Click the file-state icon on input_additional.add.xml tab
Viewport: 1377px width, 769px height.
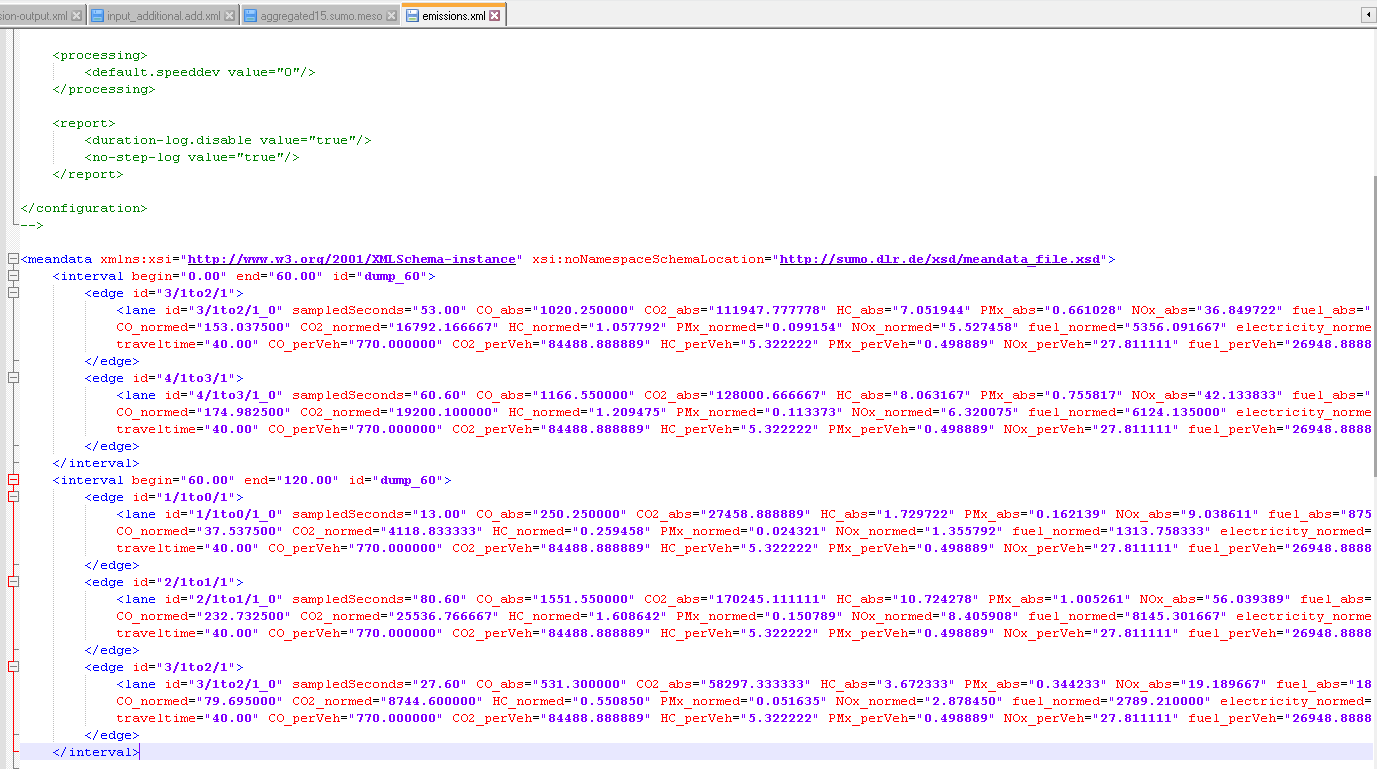[97, 15]
